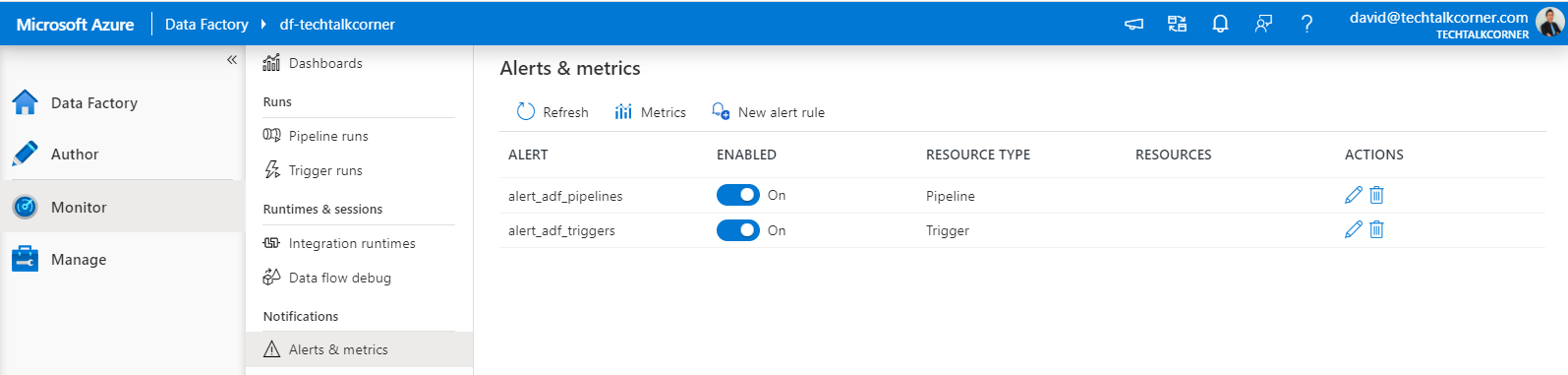1568x375 pixels.
Task: Open the Author pencil icon
Action: tap(25, 154)
